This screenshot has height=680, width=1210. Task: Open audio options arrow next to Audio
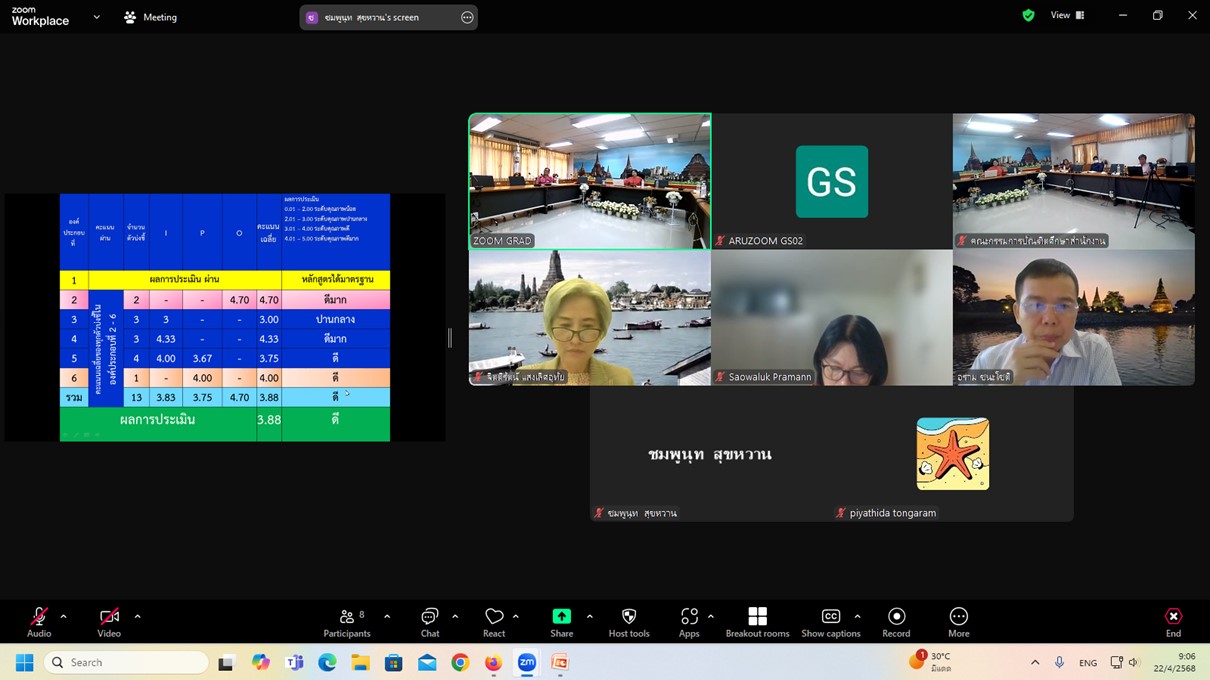pos(63,617)
